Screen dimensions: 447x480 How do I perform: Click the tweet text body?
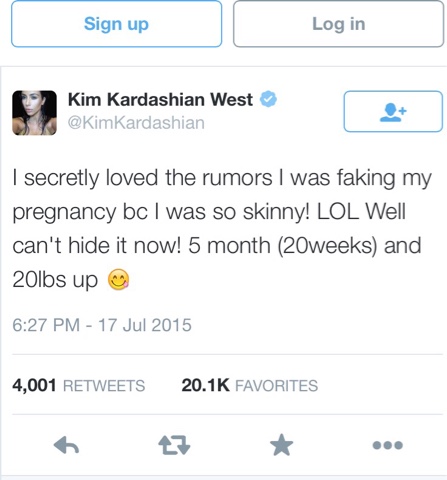pyautogui.click(x=222, y=229)
